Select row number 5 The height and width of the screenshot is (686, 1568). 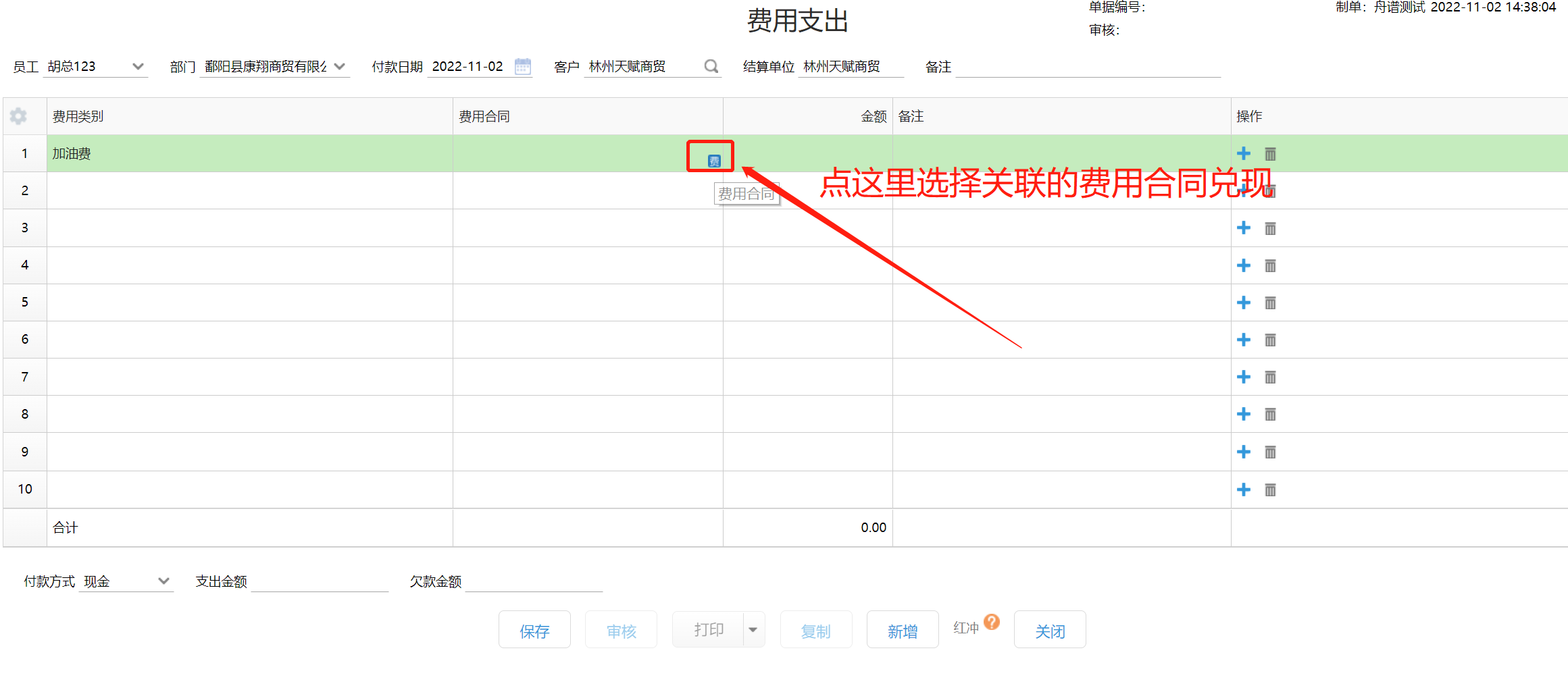pyautogui.click(x=25, y=302)
